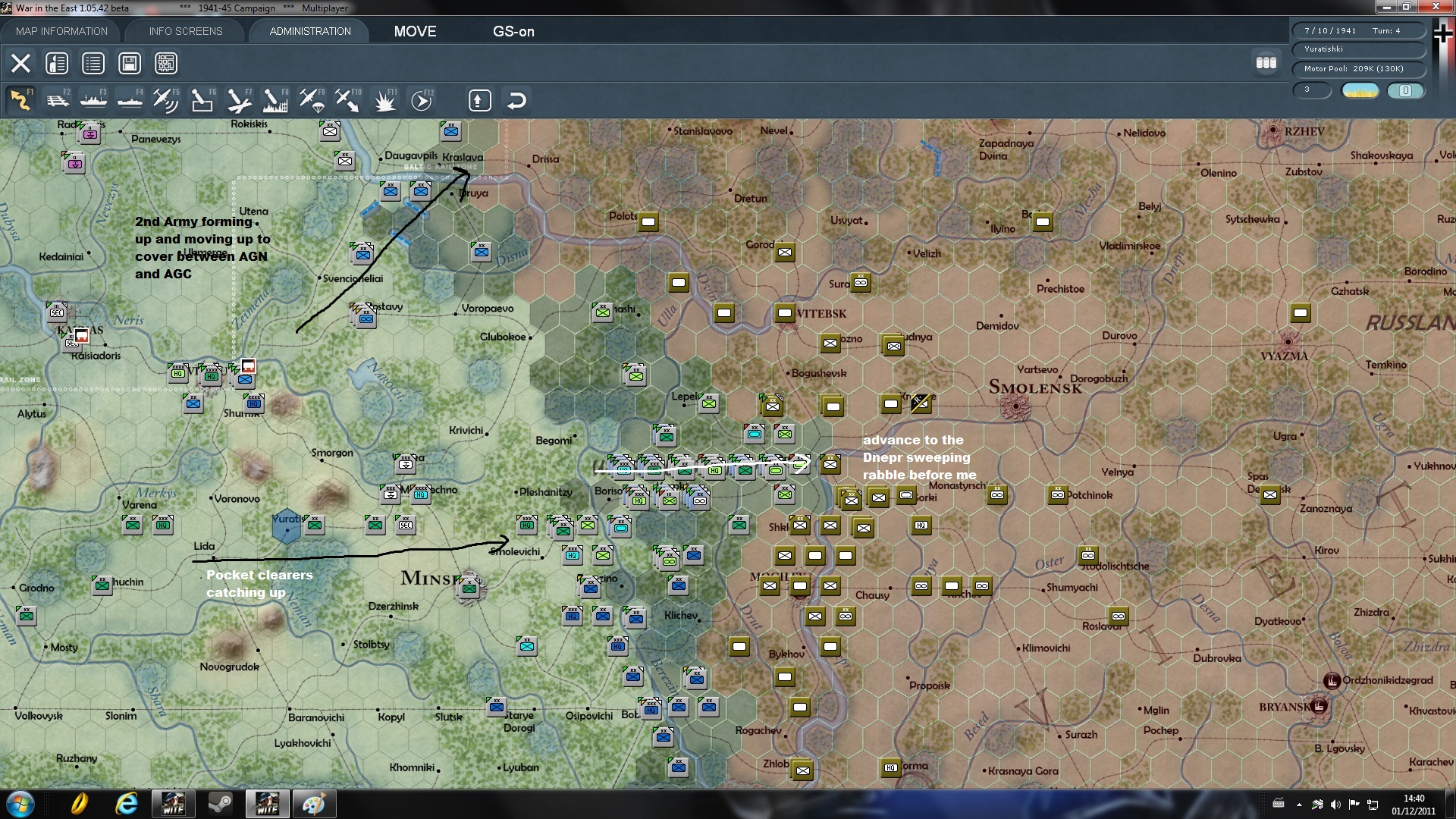
Task: Click the volume icon in system tray
Action: (1335, 804)
